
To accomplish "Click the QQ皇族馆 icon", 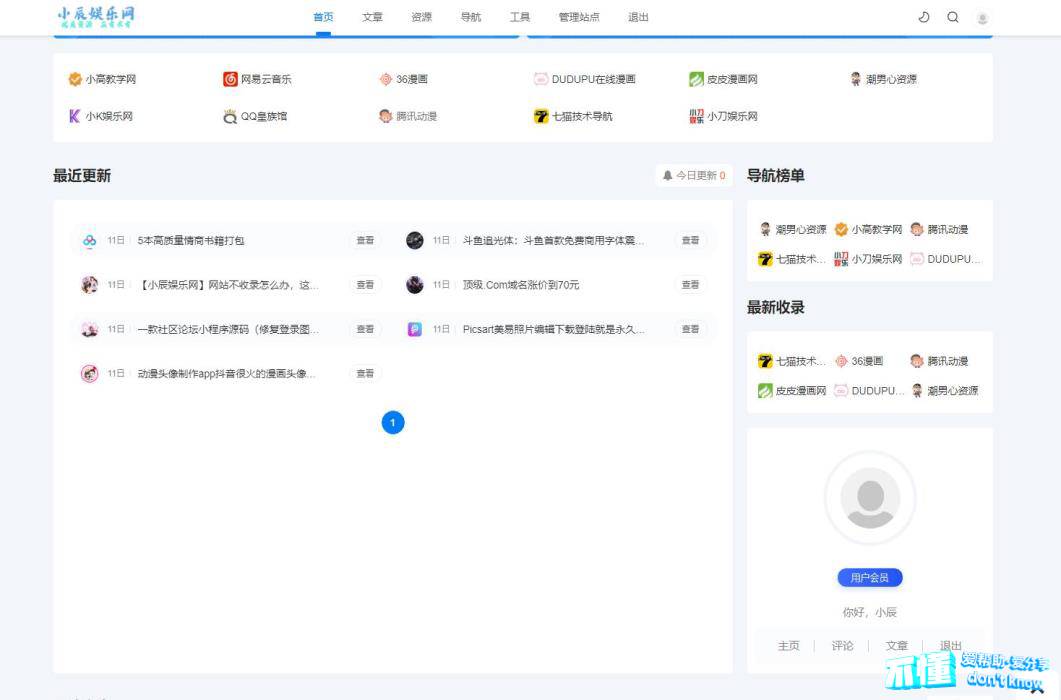I will (231, 116).
